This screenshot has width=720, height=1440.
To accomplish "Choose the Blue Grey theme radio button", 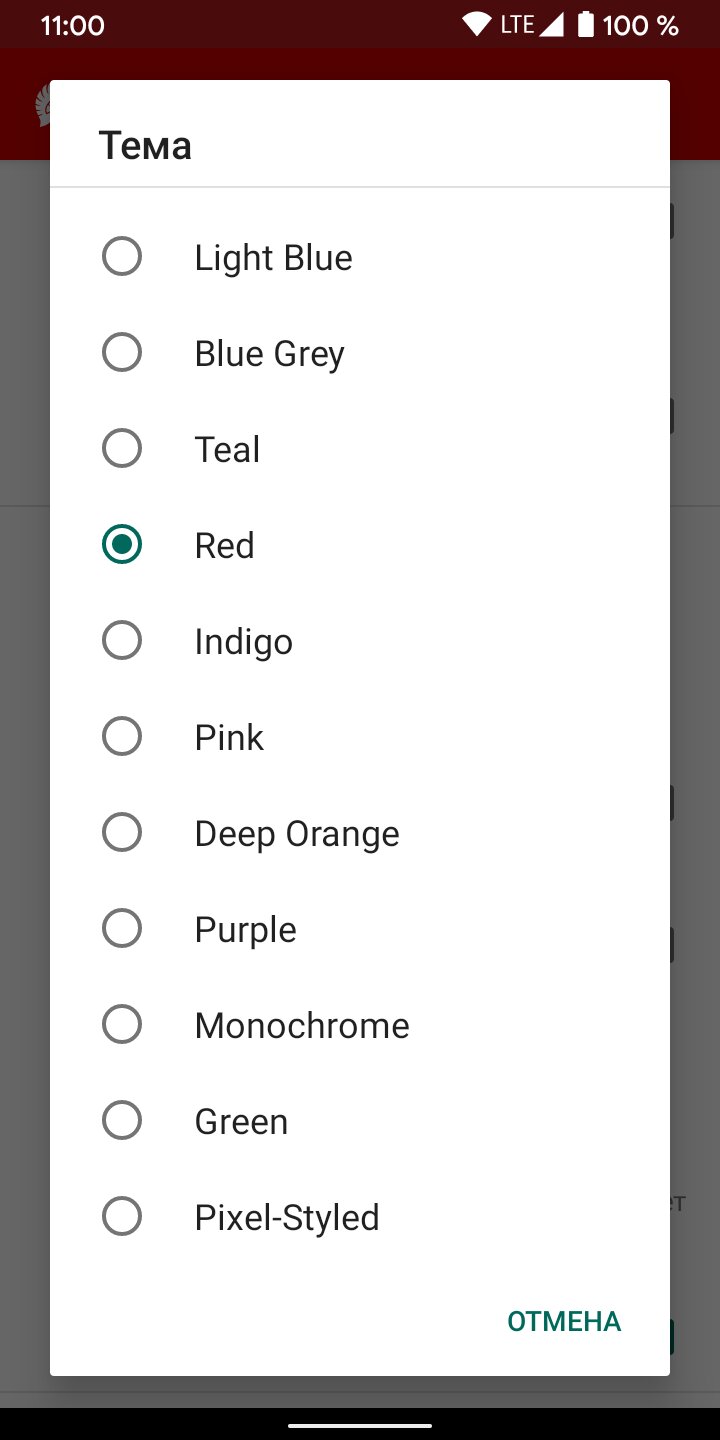I will (122, 353).
